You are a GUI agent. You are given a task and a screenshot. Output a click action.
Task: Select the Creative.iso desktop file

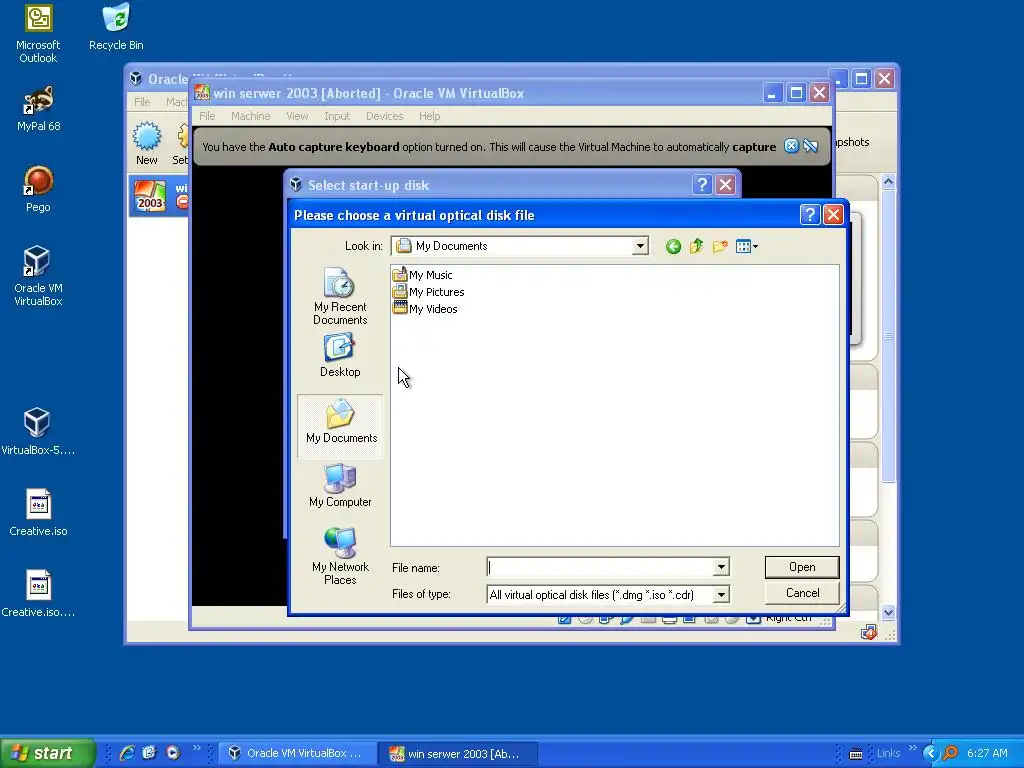coord(38,513)
